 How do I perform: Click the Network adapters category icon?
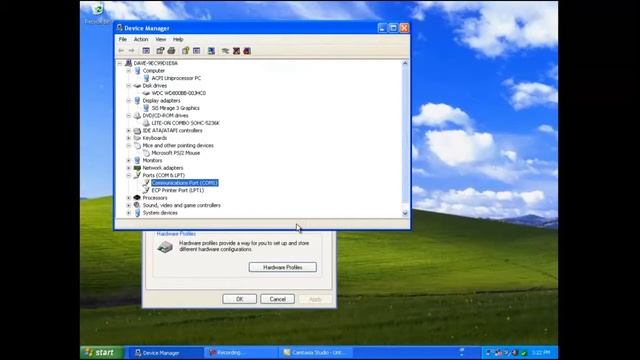coord(138,168)
